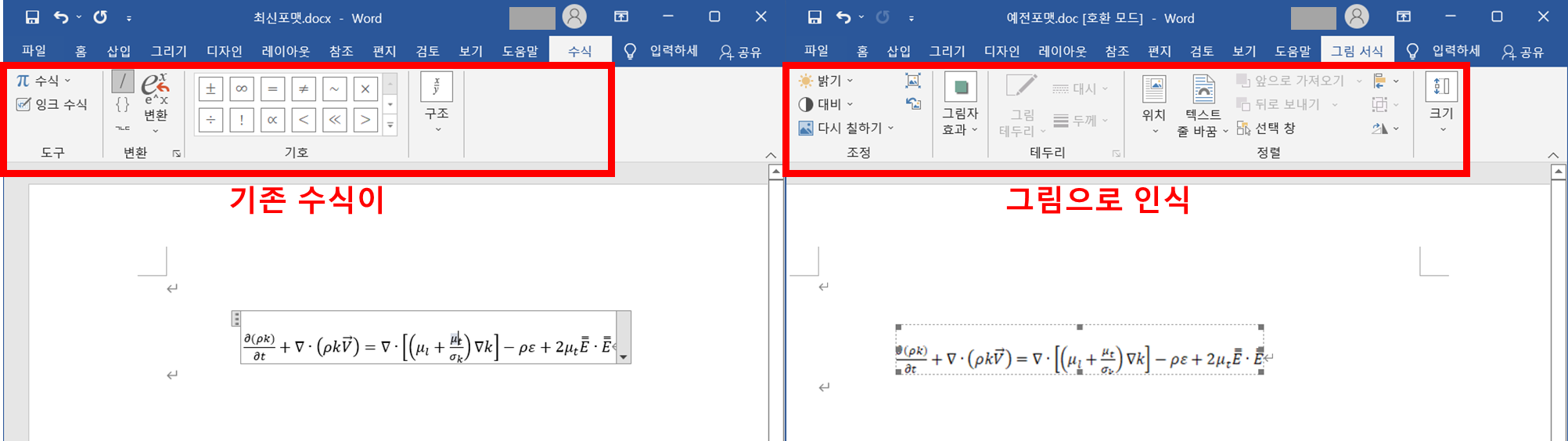Viewport: 1568px width, 441px height.
Task: Insert the greater-than > symbol
Action: (365, 120)
